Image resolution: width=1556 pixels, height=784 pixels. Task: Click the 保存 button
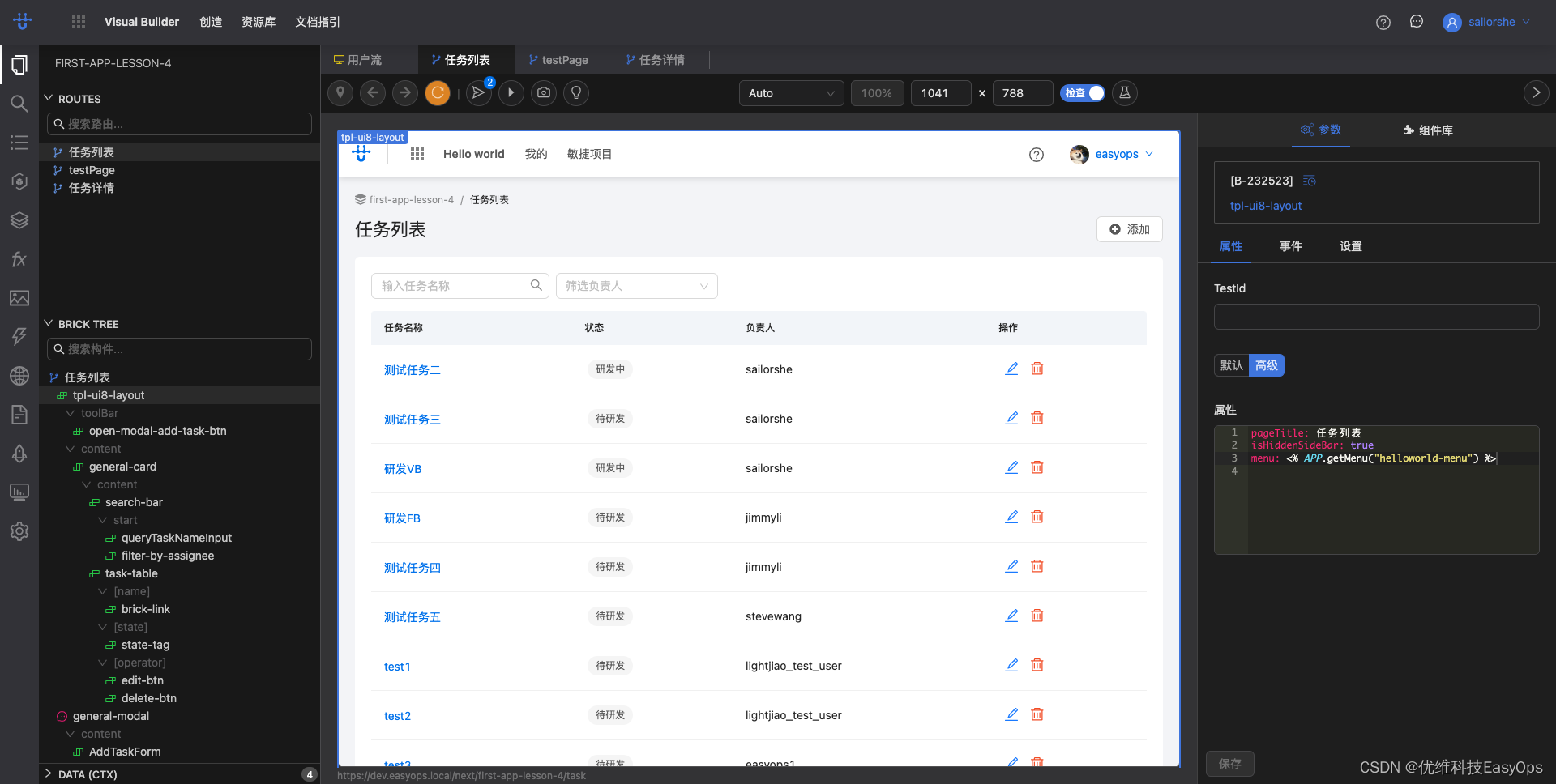tap(1230, 764)
